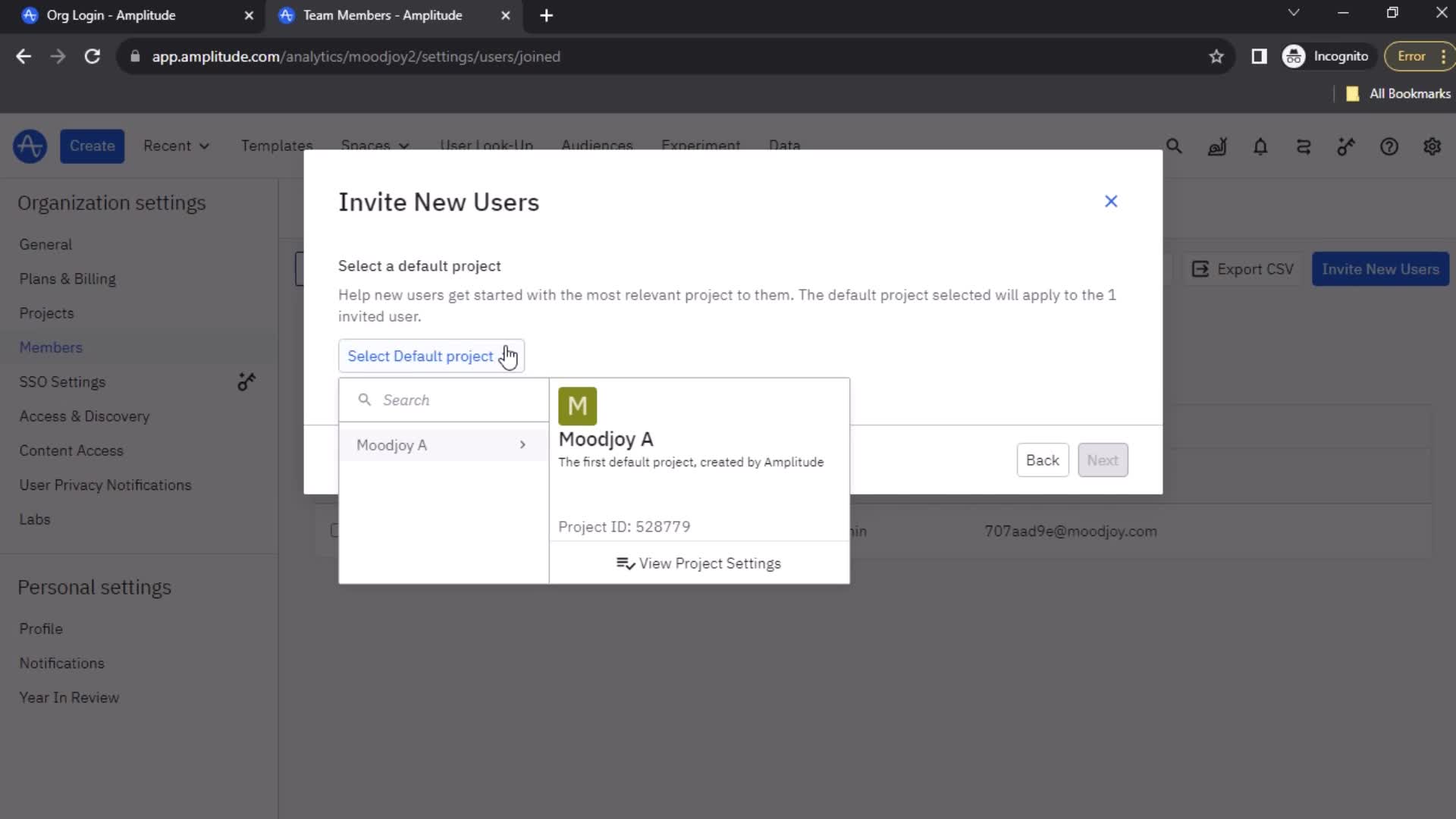Expand the Moodjoy A chevron arrow
The image size is (1456, 819).
pos(522,445)
